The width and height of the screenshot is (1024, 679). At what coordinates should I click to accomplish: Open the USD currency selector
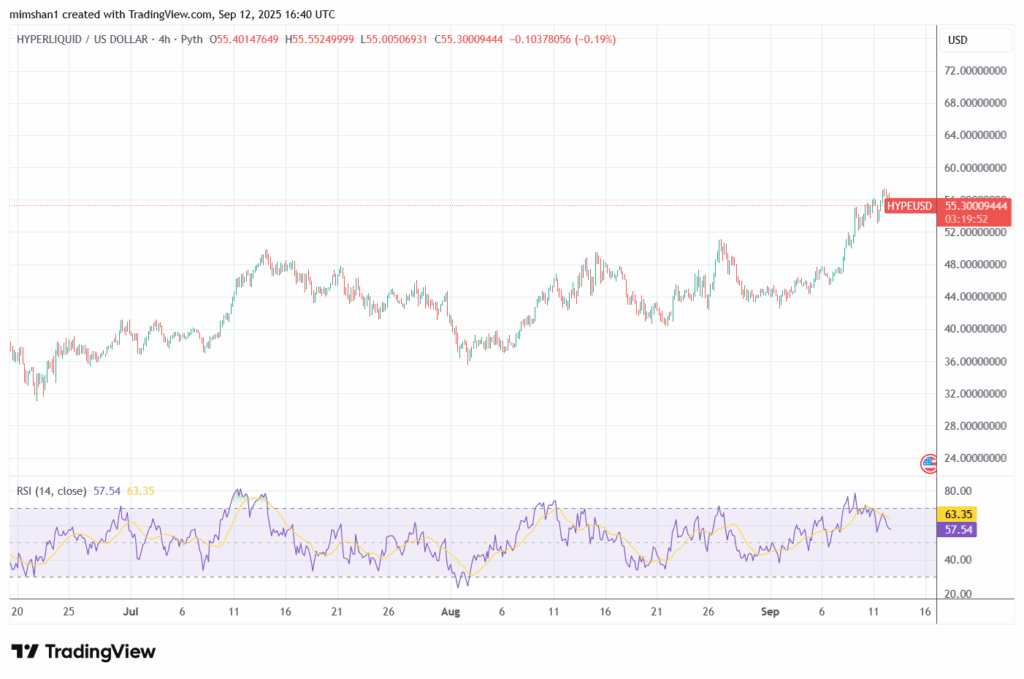point(957,39)
